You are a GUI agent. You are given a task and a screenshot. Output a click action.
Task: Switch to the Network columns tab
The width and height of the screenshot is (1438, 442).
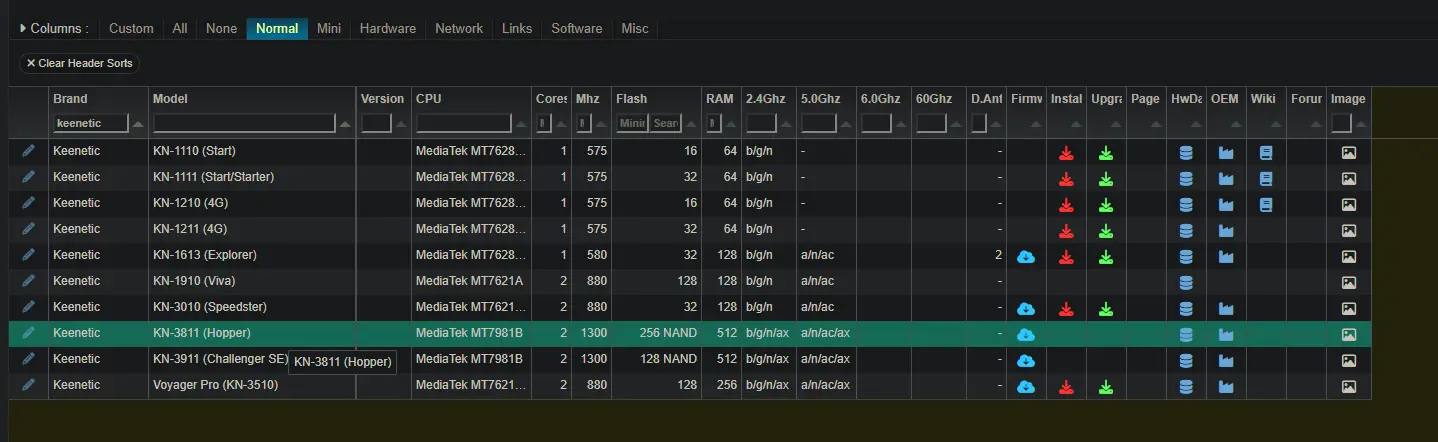(459, 28)
